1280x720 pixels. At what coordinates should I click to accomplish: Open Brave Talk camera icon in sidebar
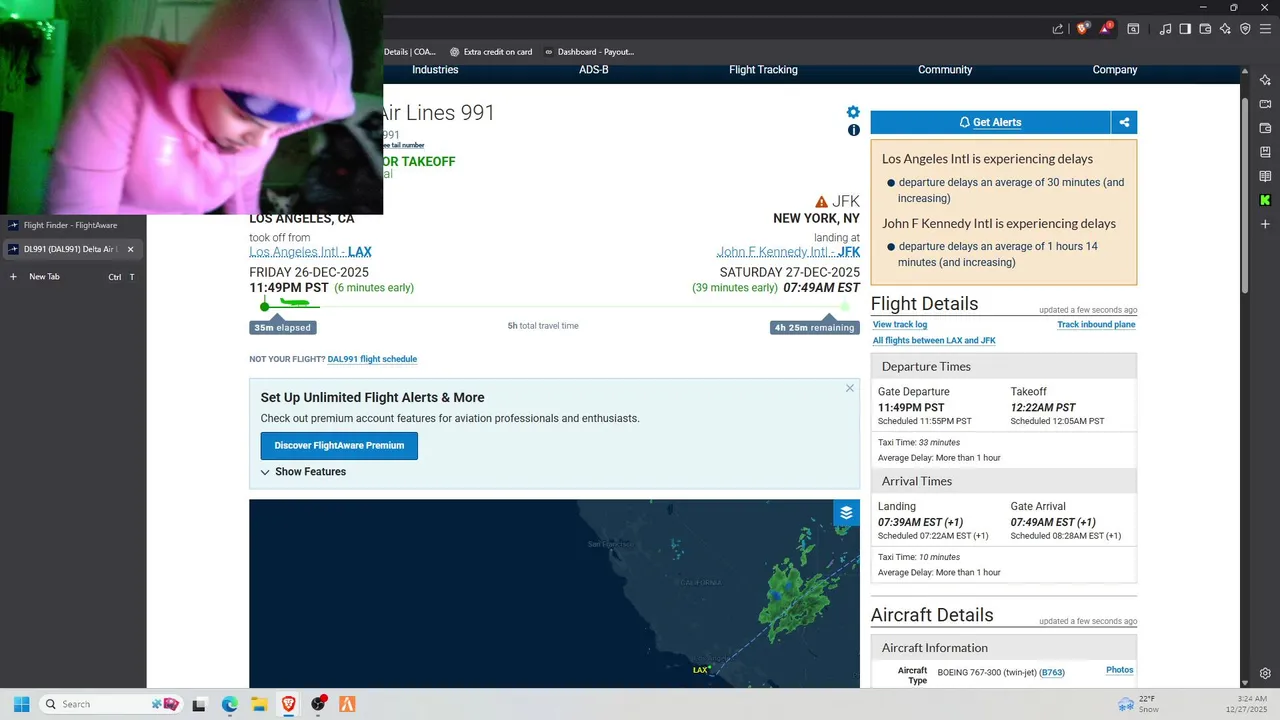pyautogui.click(x=1265, y=104)
